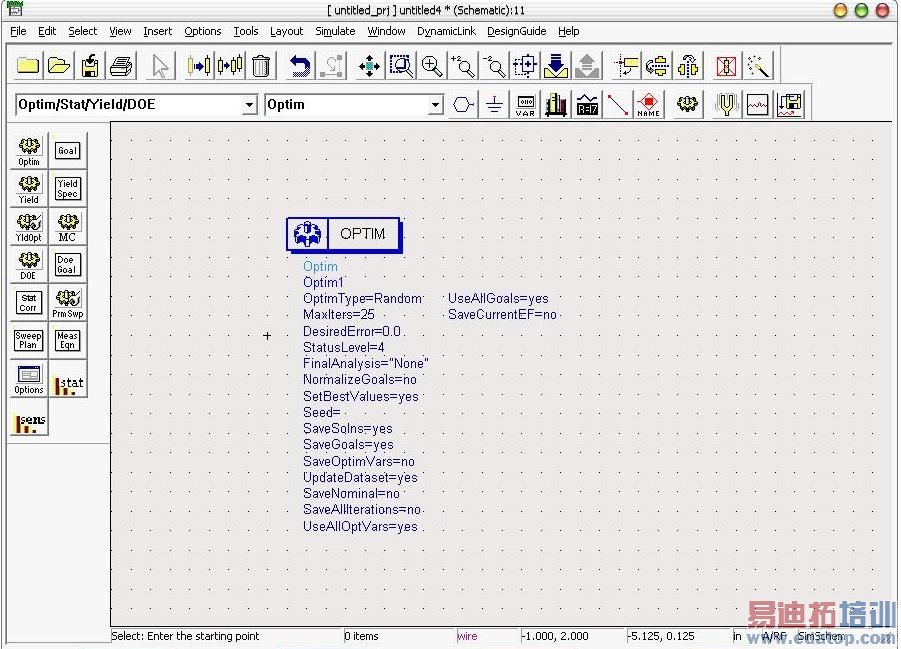Click the Optim1 instance name text

(323, 283)
